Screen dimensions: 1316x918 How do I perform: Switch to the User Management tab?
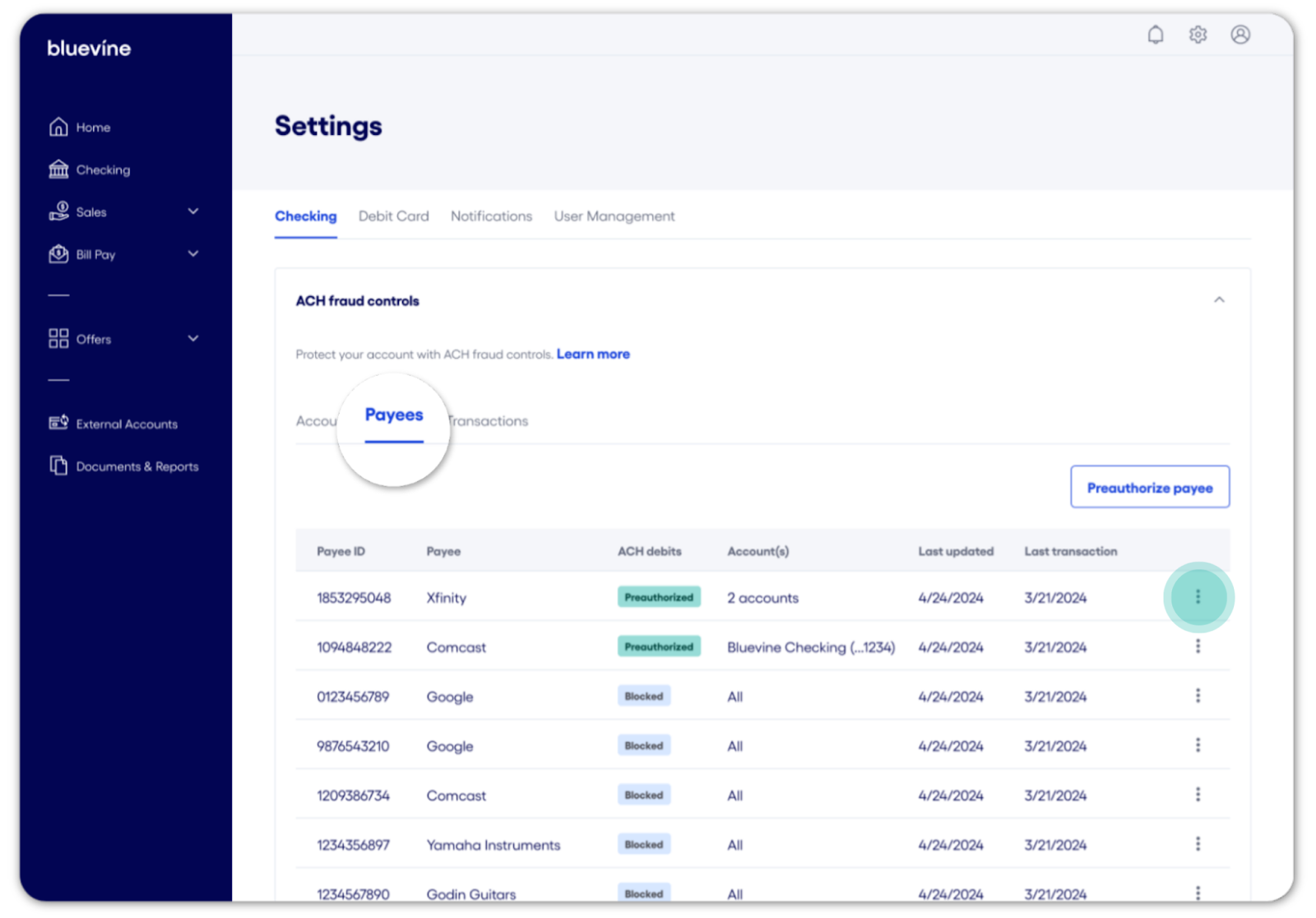click(x=614, y=216)
